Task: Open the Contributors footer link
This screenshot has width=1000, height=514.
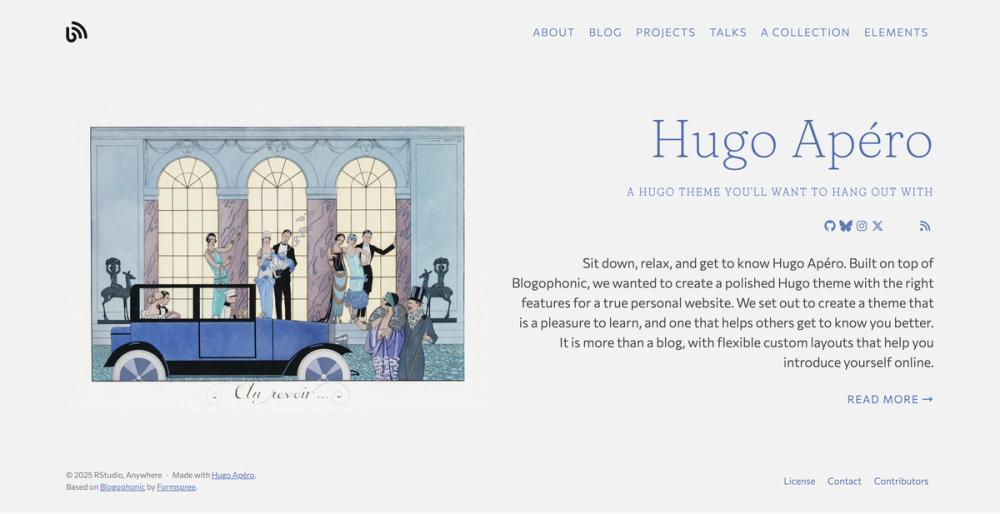Action: tap(901, 481)
